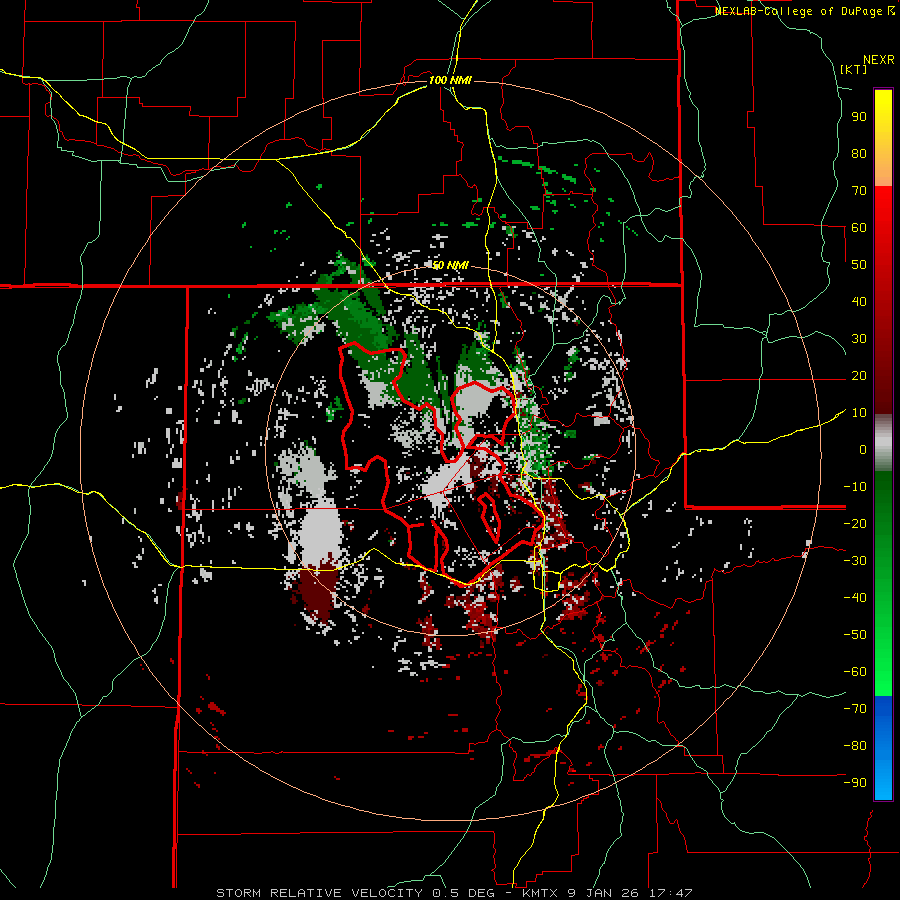The image size is (900, 900).
Task: Select the 40 value on velocity scale
Action: tap(859, 302)
